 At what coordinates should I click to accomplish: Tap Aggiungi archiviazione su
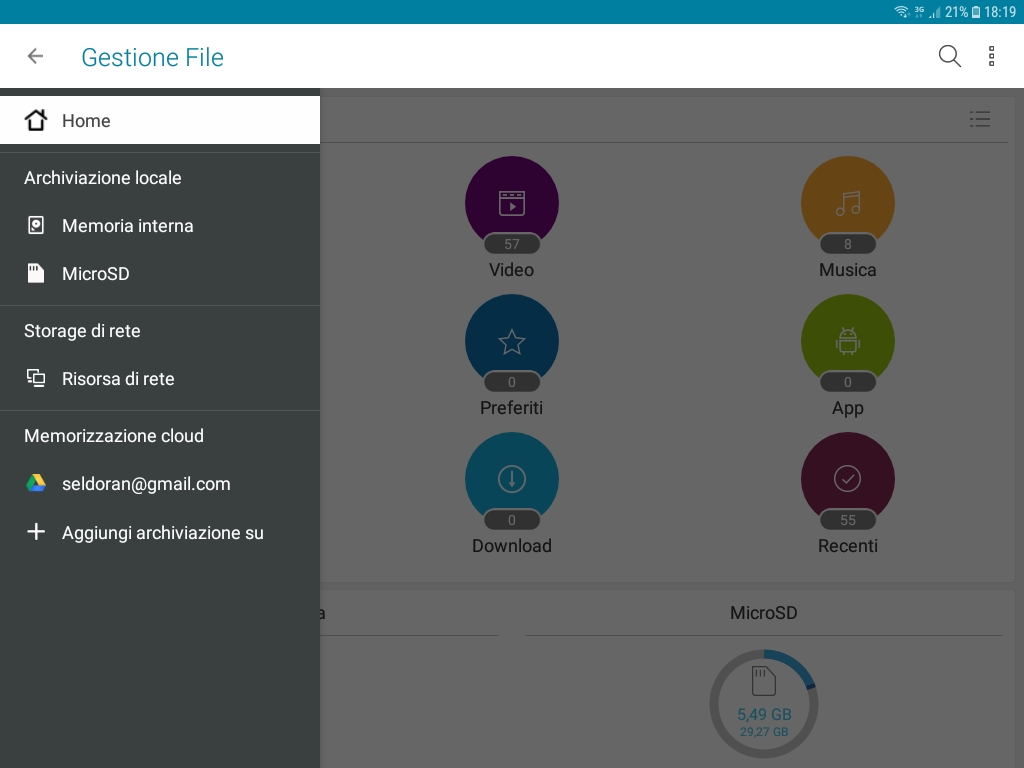tap(160, 532)
